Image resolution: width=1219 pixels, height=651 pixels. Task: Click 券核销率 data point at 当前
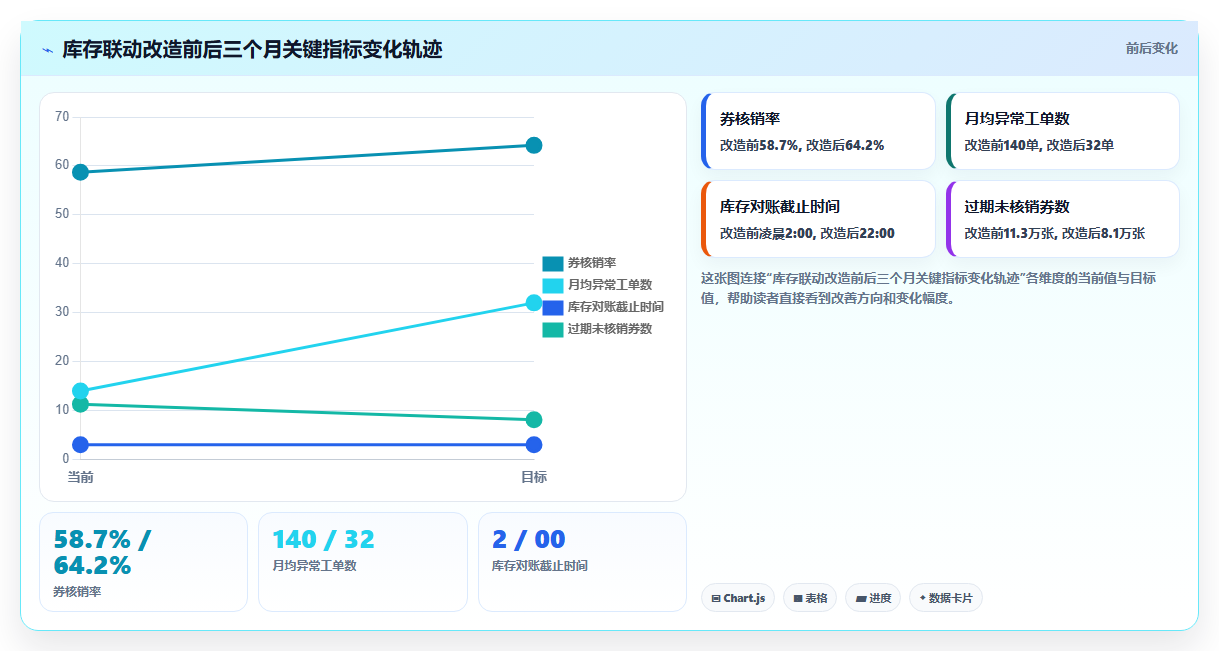click(80, 172)
